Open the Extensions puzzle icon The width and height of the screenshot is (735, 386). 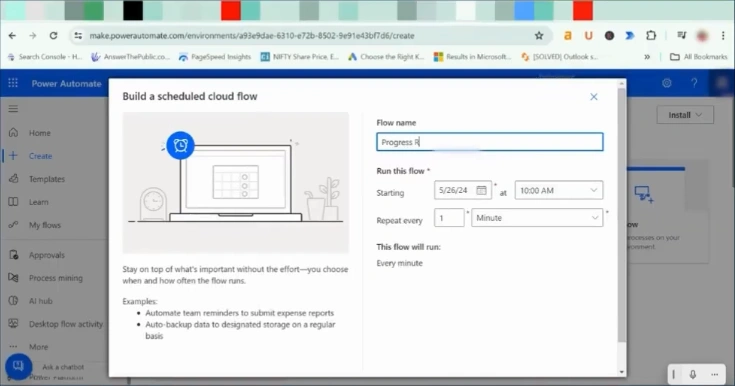click(651, 36)
